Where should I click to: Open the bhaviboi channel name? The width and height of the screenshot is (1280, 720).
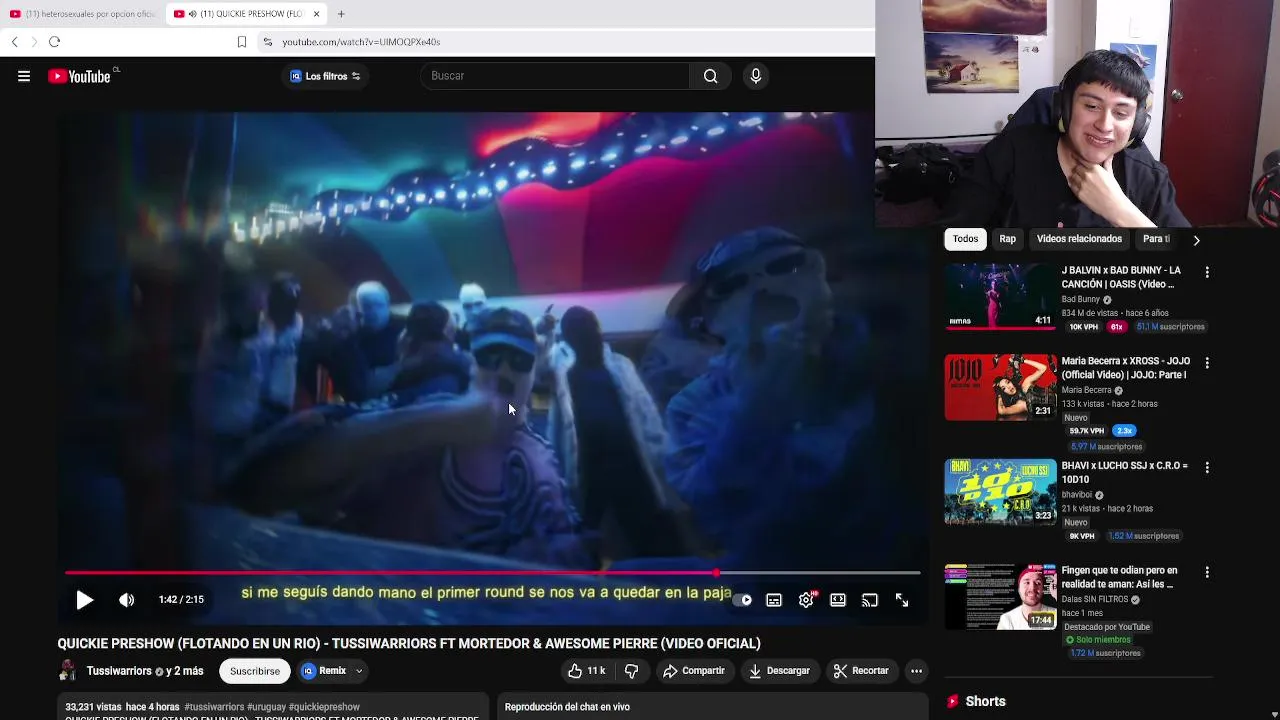1076,495
